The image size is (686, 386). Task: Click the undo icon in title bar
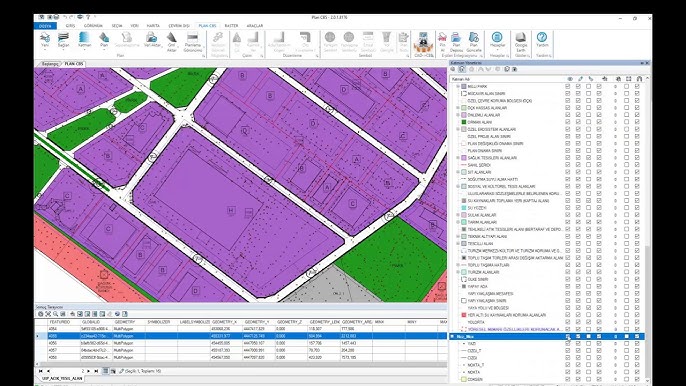(x=65, y=18)
